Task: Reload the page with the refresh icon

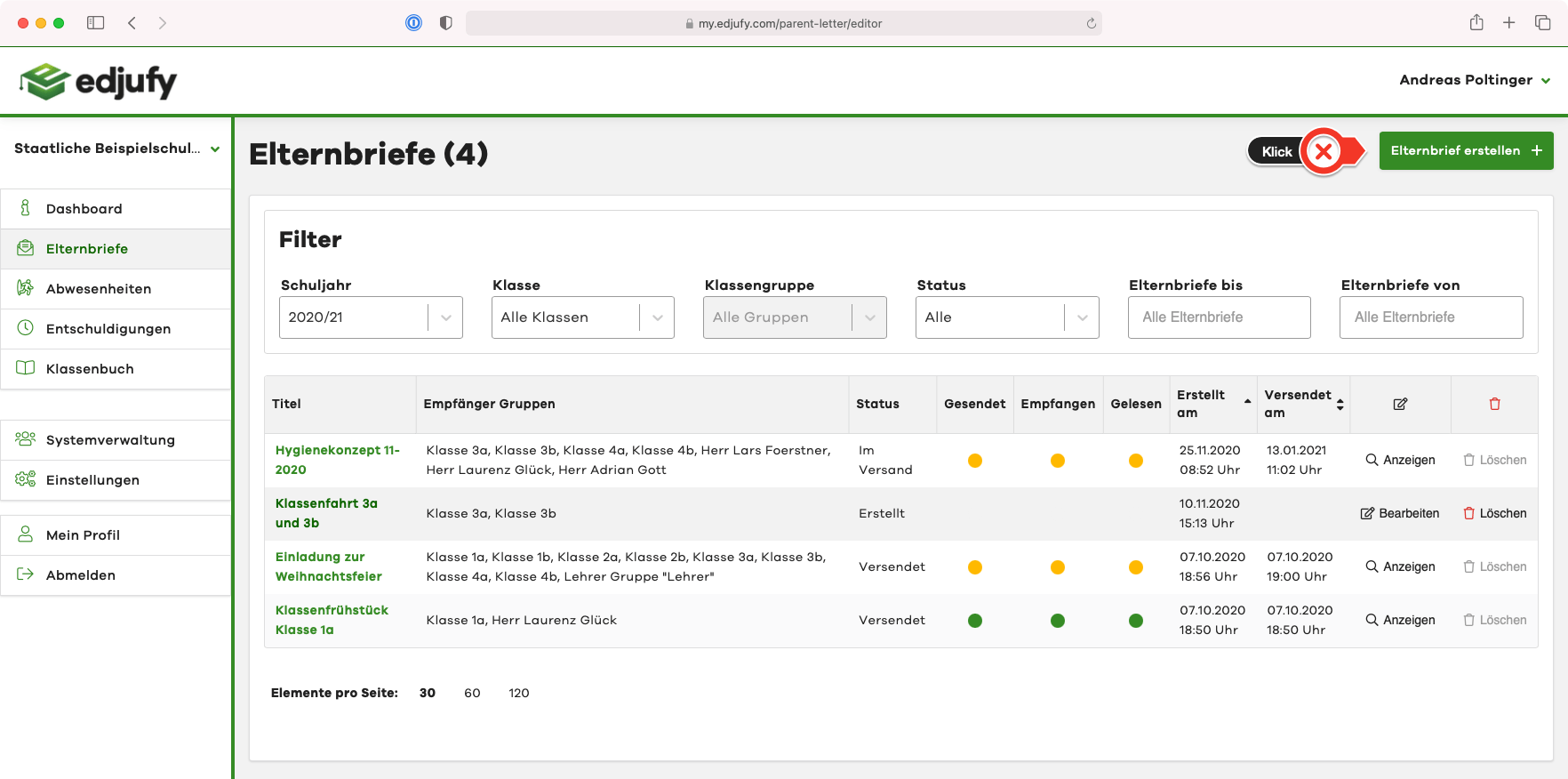Action: tap(1091, 23)
